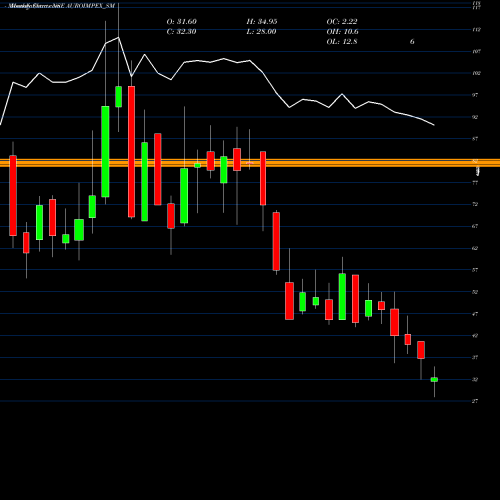
Task: Click the 57 price axis label
Action: point(475,270)
